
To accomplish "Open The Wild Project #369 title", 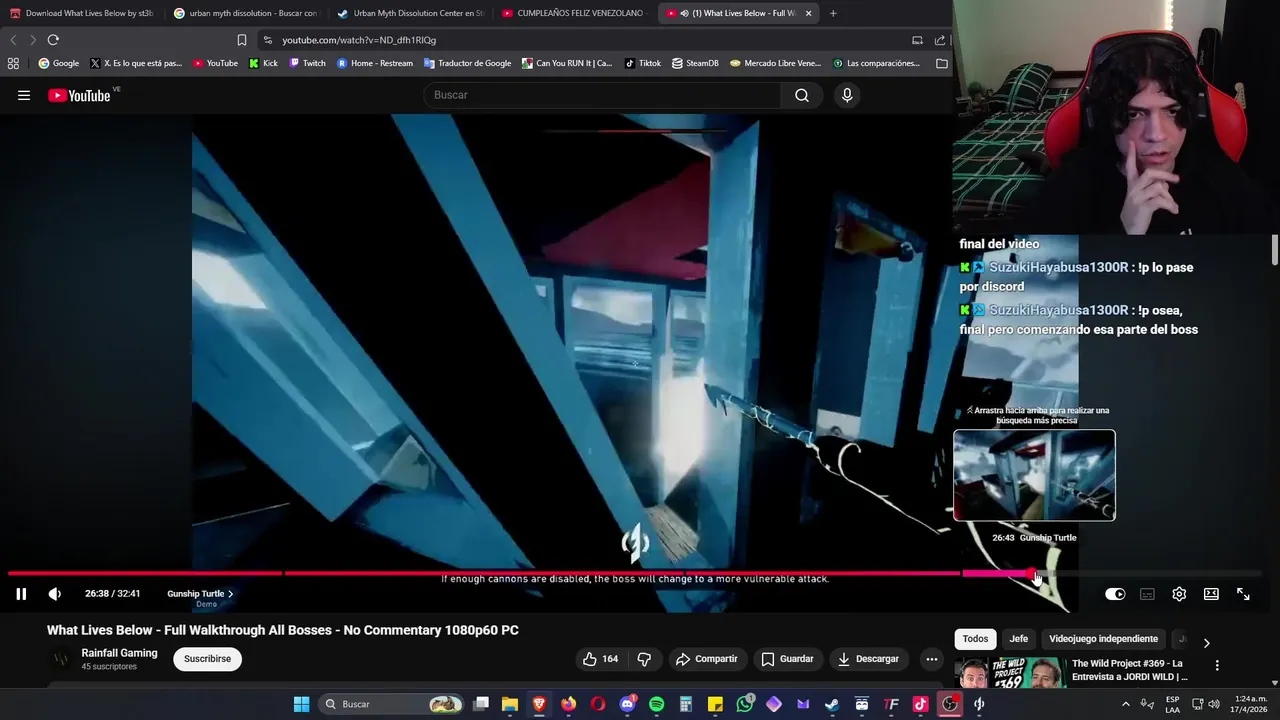I will click(x=1129, y=670).
